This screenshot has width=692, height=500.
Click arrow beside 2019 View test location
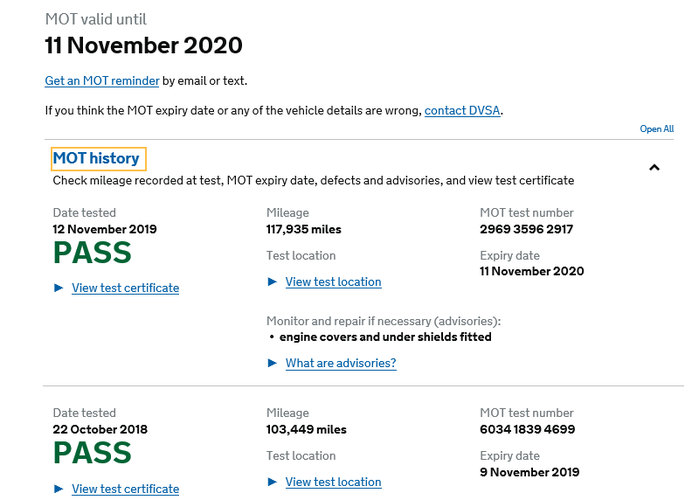click(272, 282)
